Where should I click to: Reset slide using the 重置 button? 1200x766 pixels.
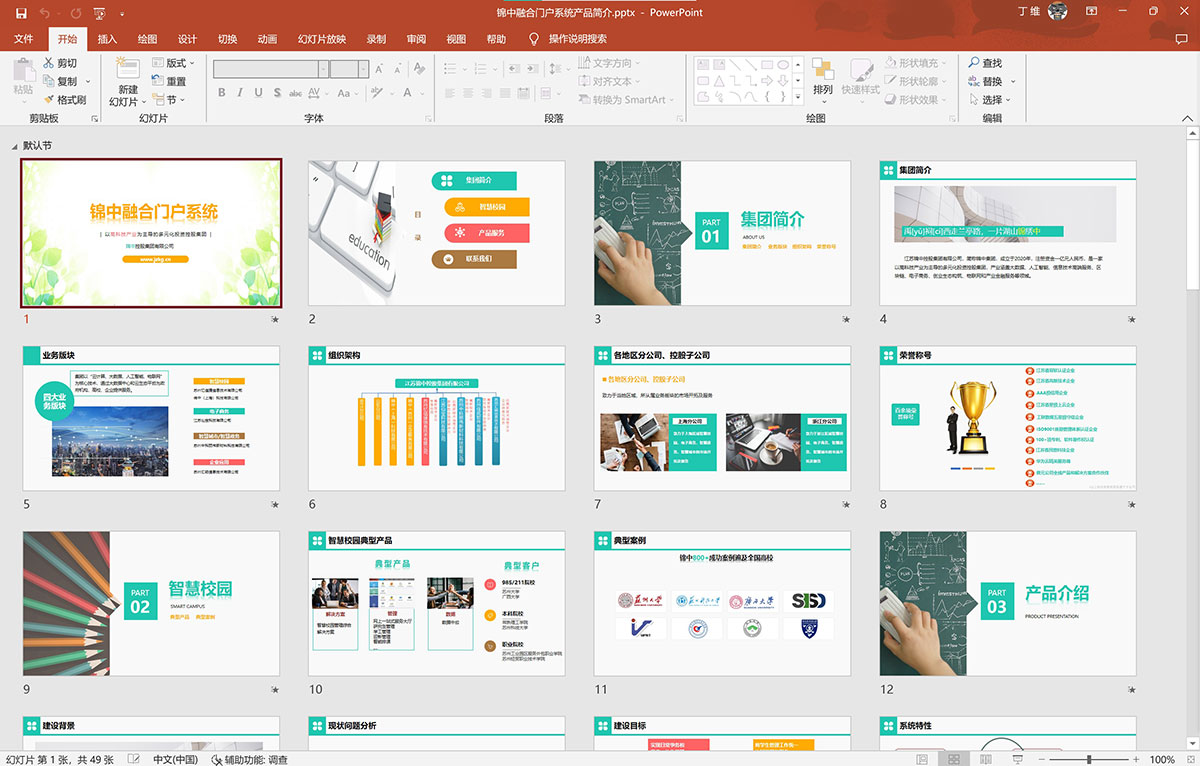coord(169,81)
